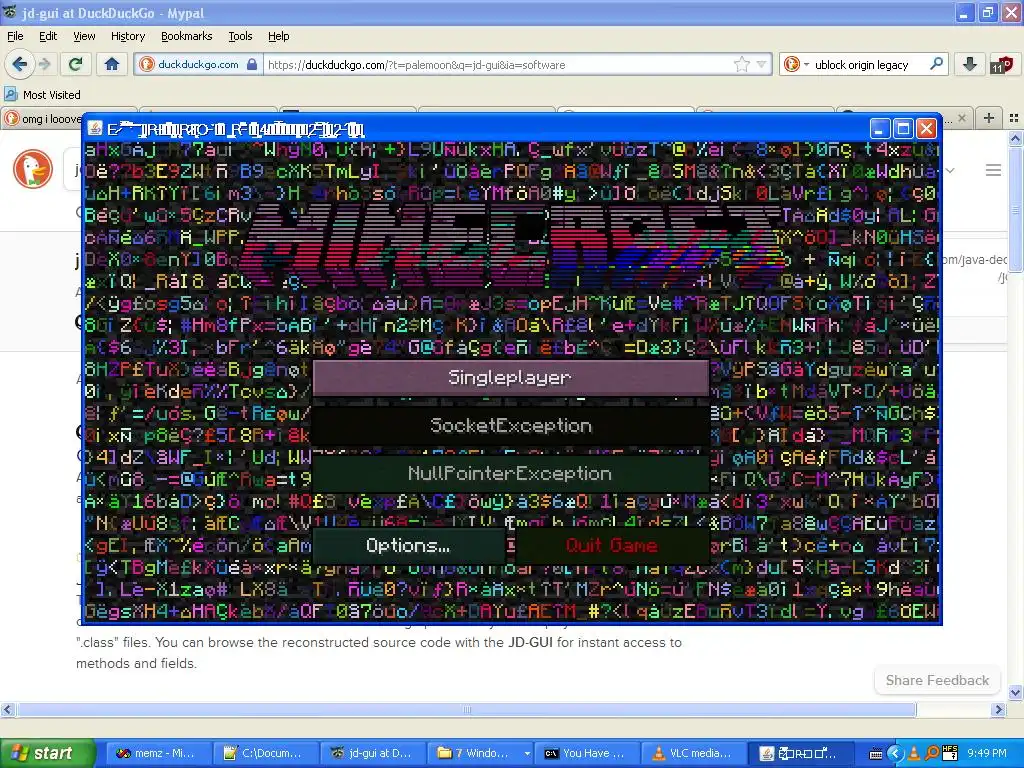1024x768 pixels.
Task: Click the JD-GUI bold text in description
Action: point(530,643)
